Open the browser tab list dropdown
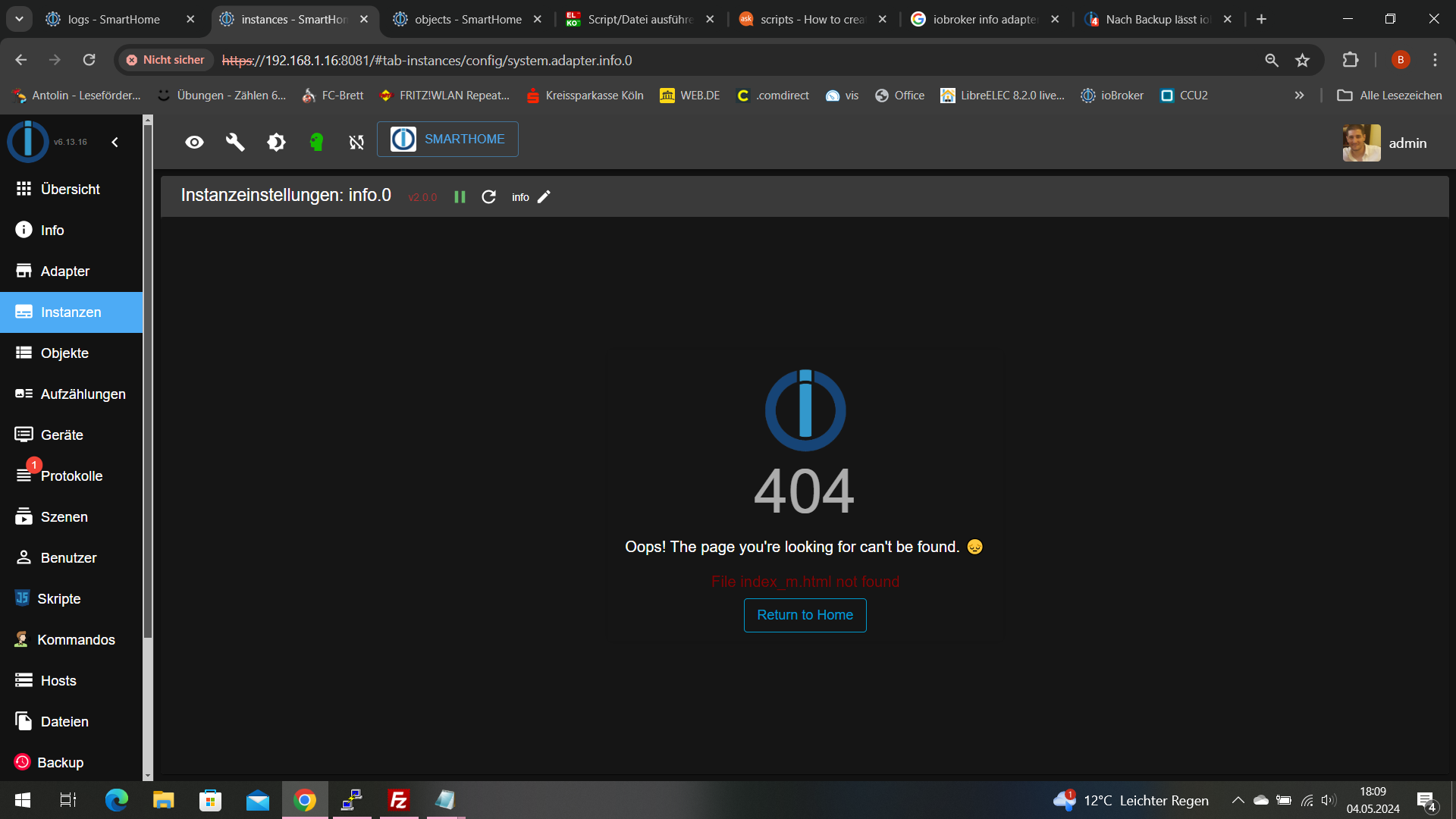Viewport: 1456px width, 819px height. tap(19, 19)
